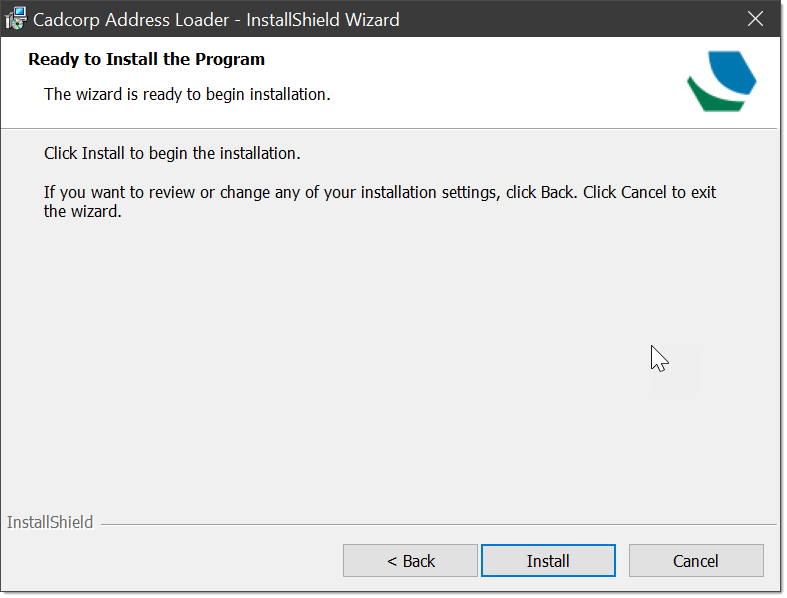Screen dimensions: 787x598
Task: Click the white header banner left of the logo
Action: 351,82
